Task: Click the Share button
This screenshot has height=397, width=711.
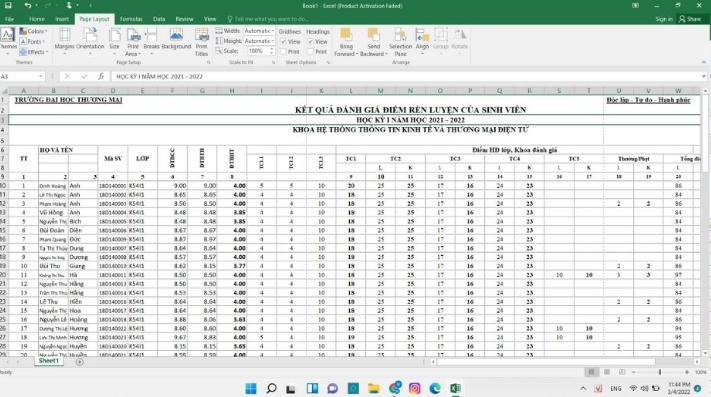Action: tap(690, 19)
